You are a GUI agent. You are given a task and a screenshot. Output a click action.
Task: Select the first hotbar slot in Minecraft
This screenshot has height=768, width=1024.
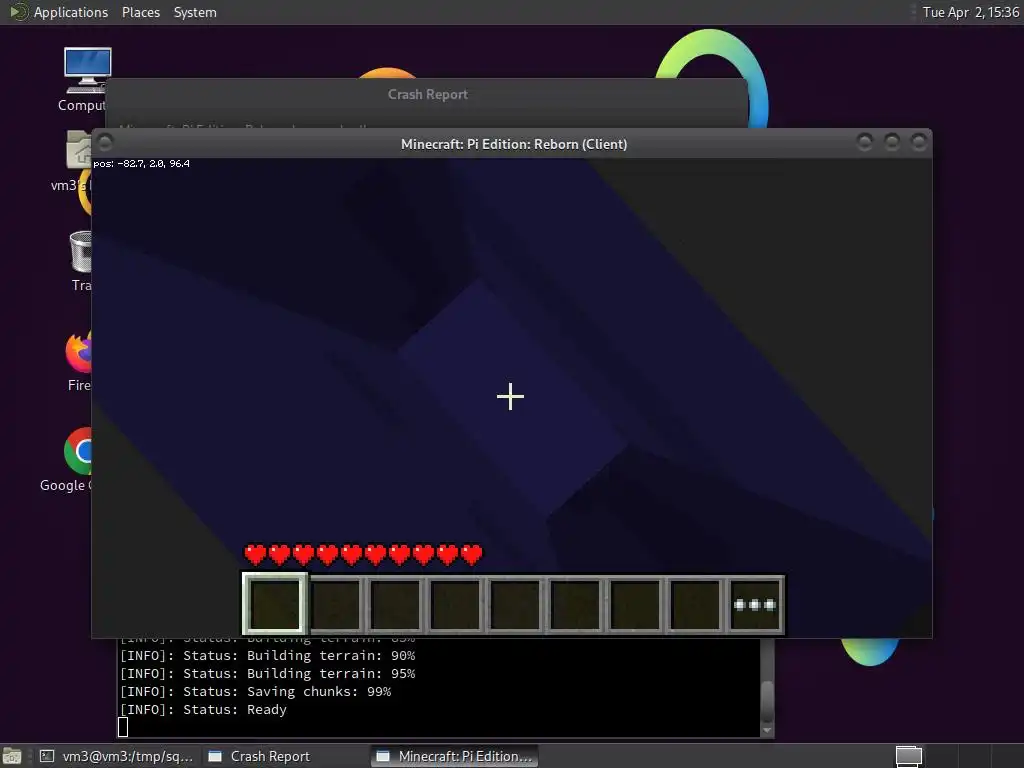[x=275, y=604]
